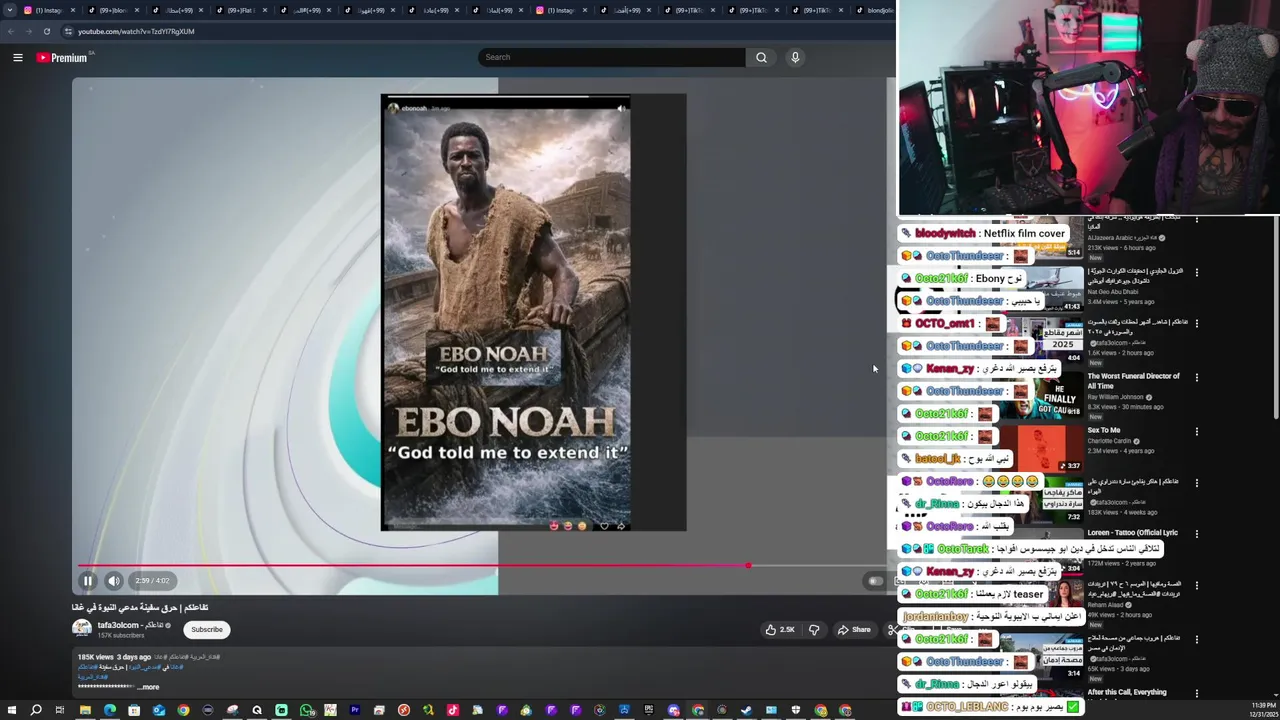
Task: Open options menu for Sex To Me video
Action: (x=1196, y=431)
